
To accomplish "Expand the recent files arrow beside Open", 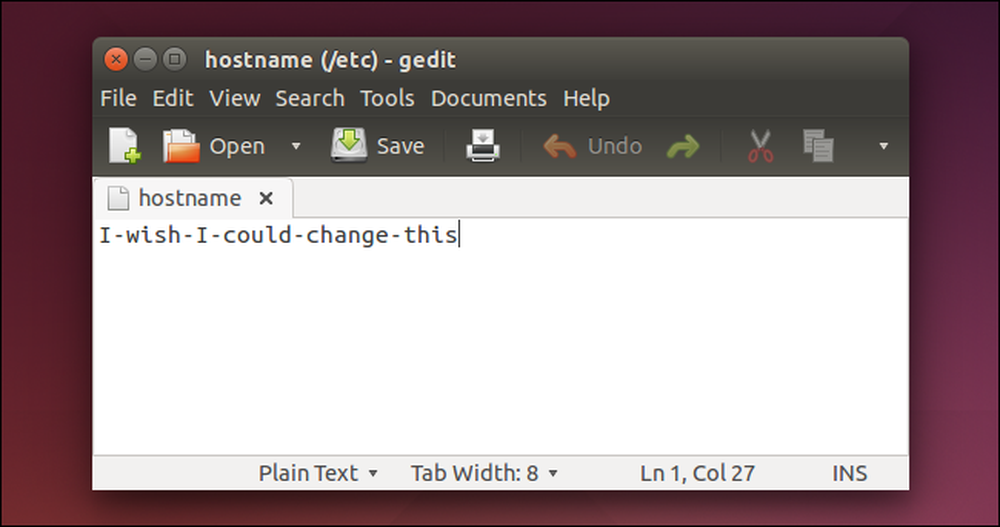I will point(296,146).
